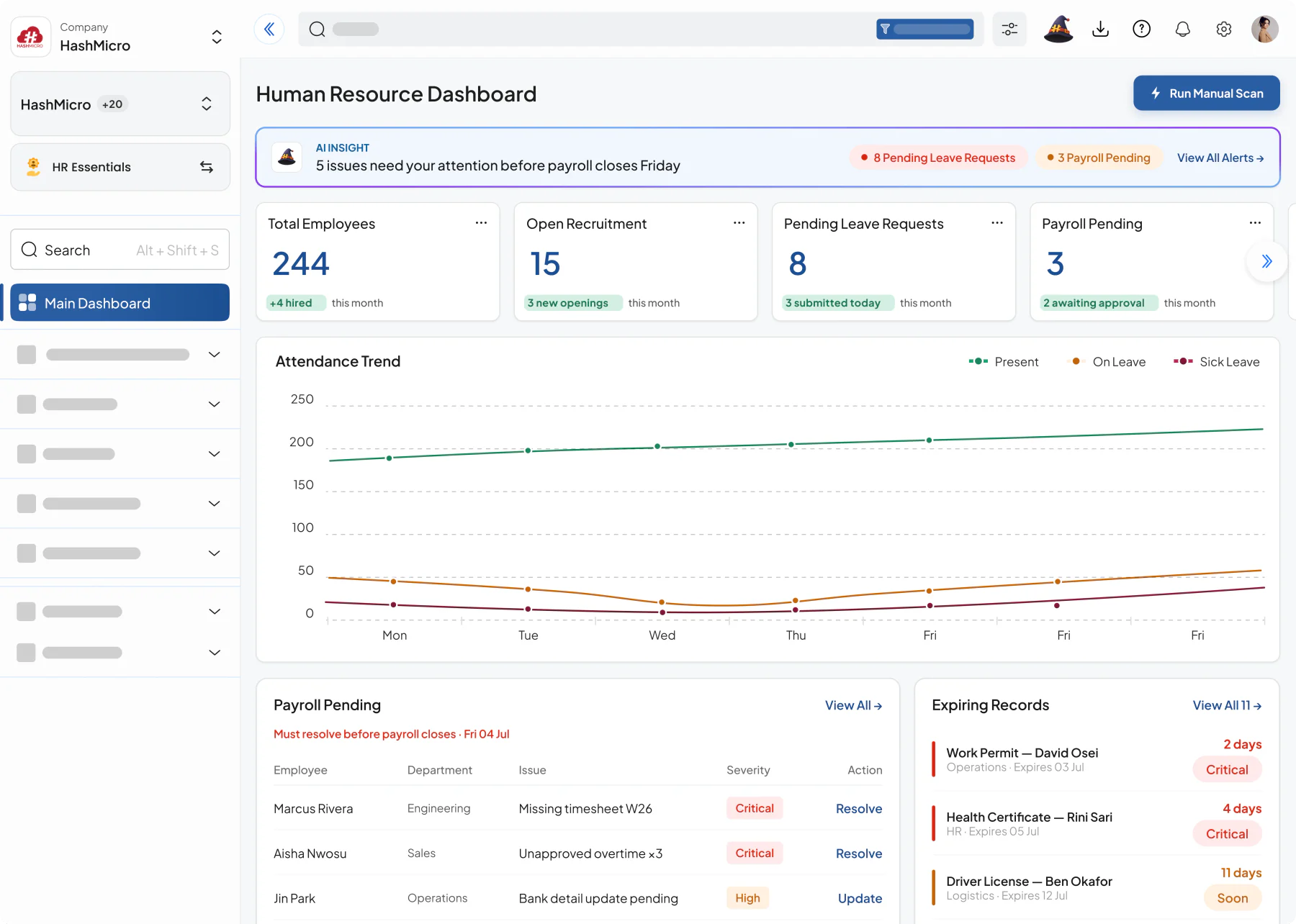Open Pending Leave Requests card options menu
The height and width of the screenshot is (924, 1296).
(x=997, y=223)
